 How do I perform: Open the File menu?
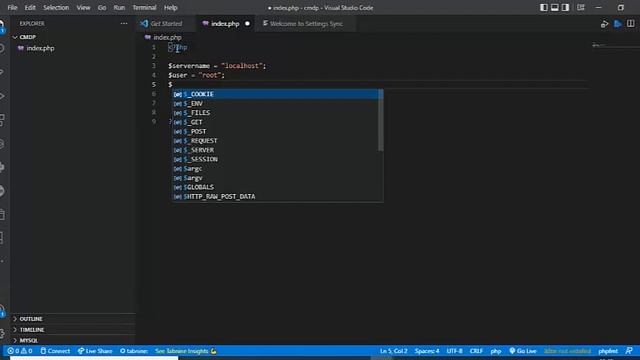point(12,7)
